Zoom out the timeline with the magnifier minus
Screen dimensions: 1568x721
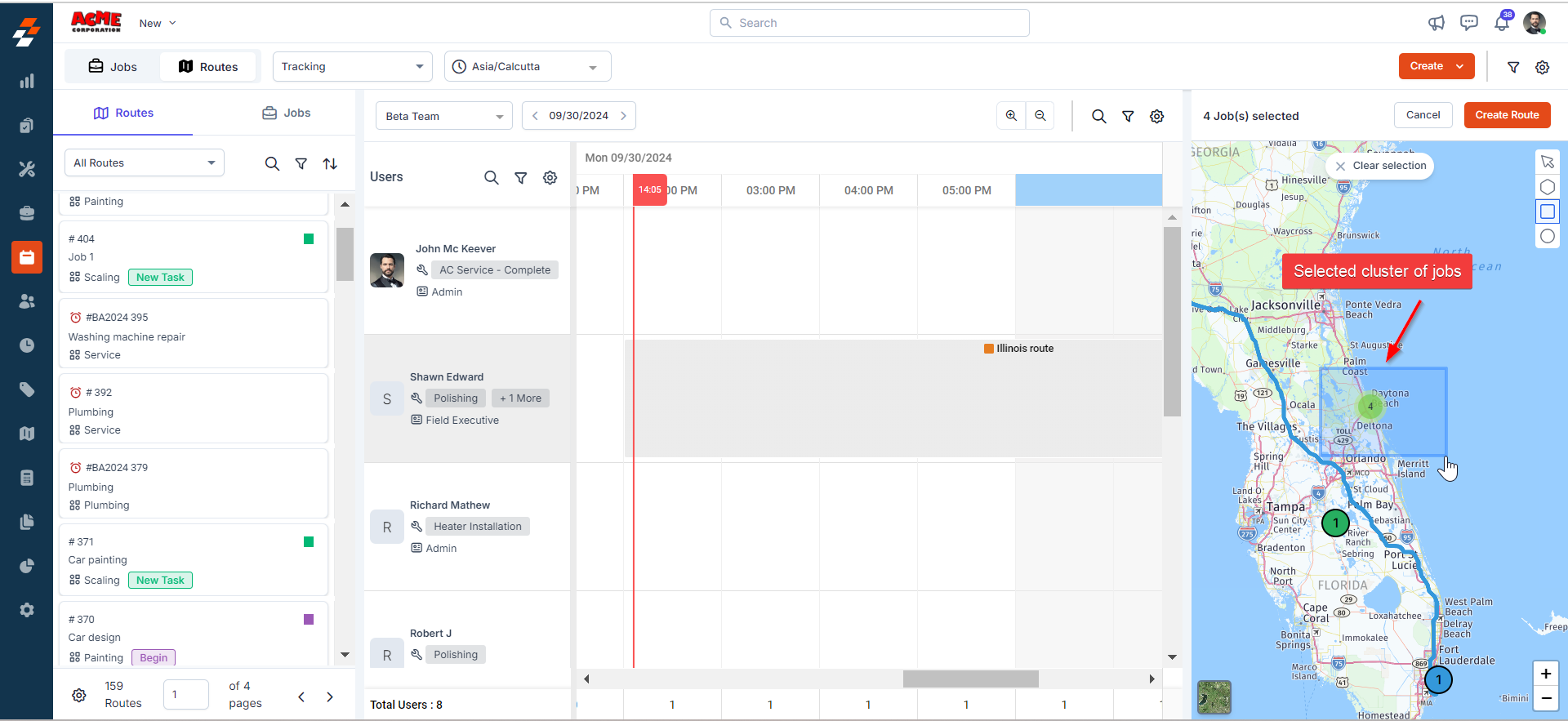1040,116
